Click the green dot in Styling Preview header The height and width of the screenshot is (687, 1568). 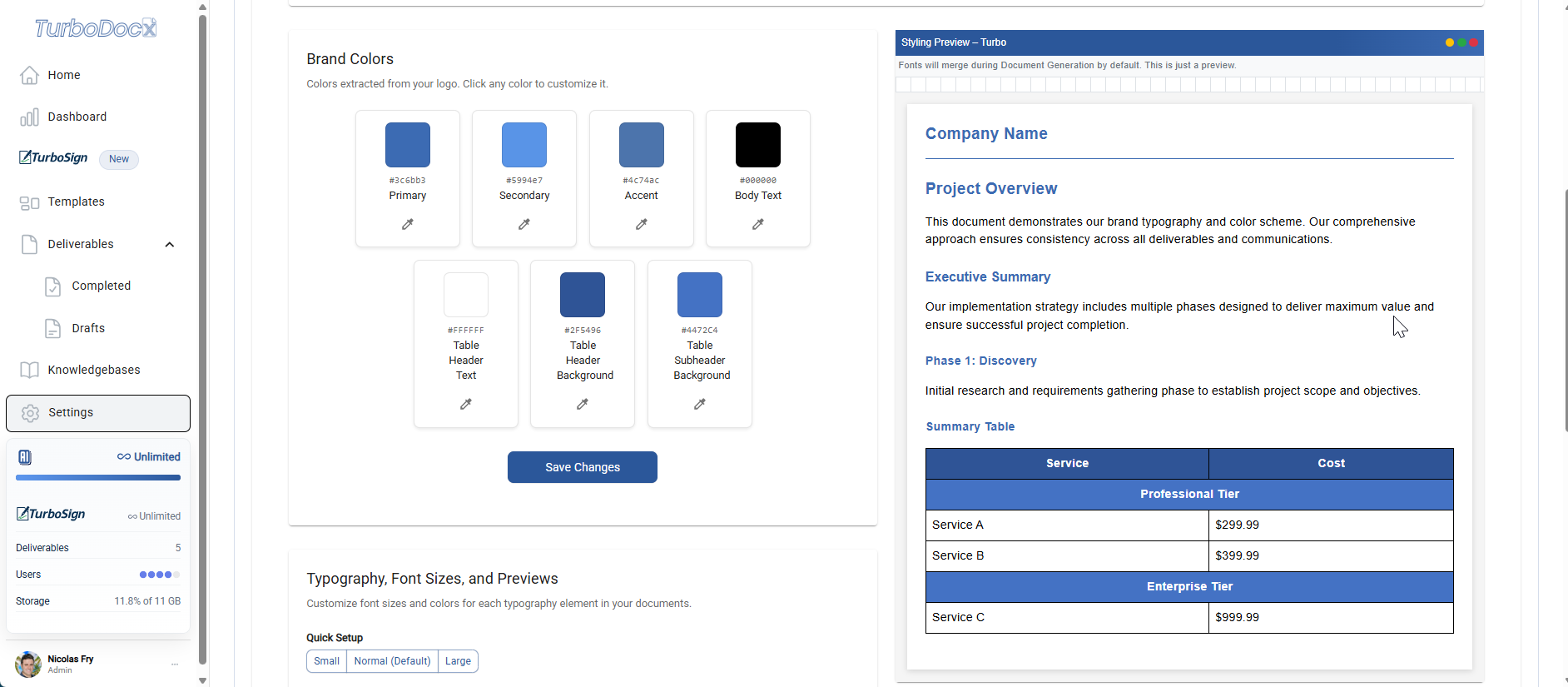(1461, 42)
